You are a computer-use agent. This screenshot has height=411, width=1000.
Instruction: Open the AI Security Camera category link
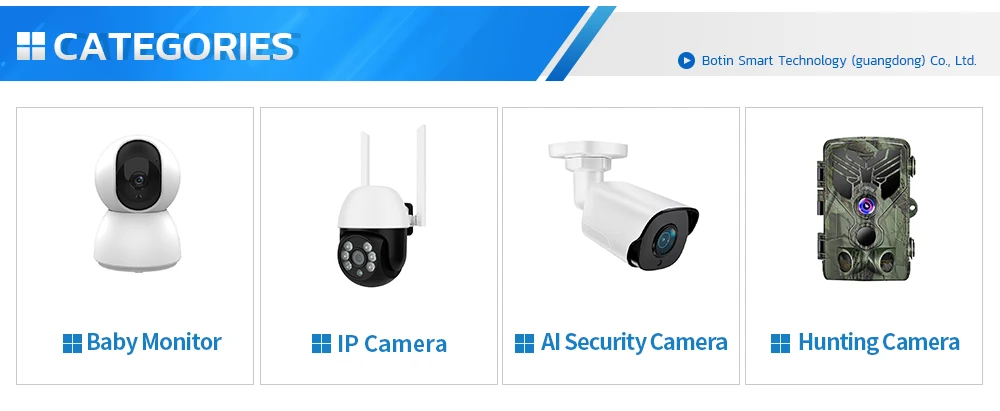point(634,343)
